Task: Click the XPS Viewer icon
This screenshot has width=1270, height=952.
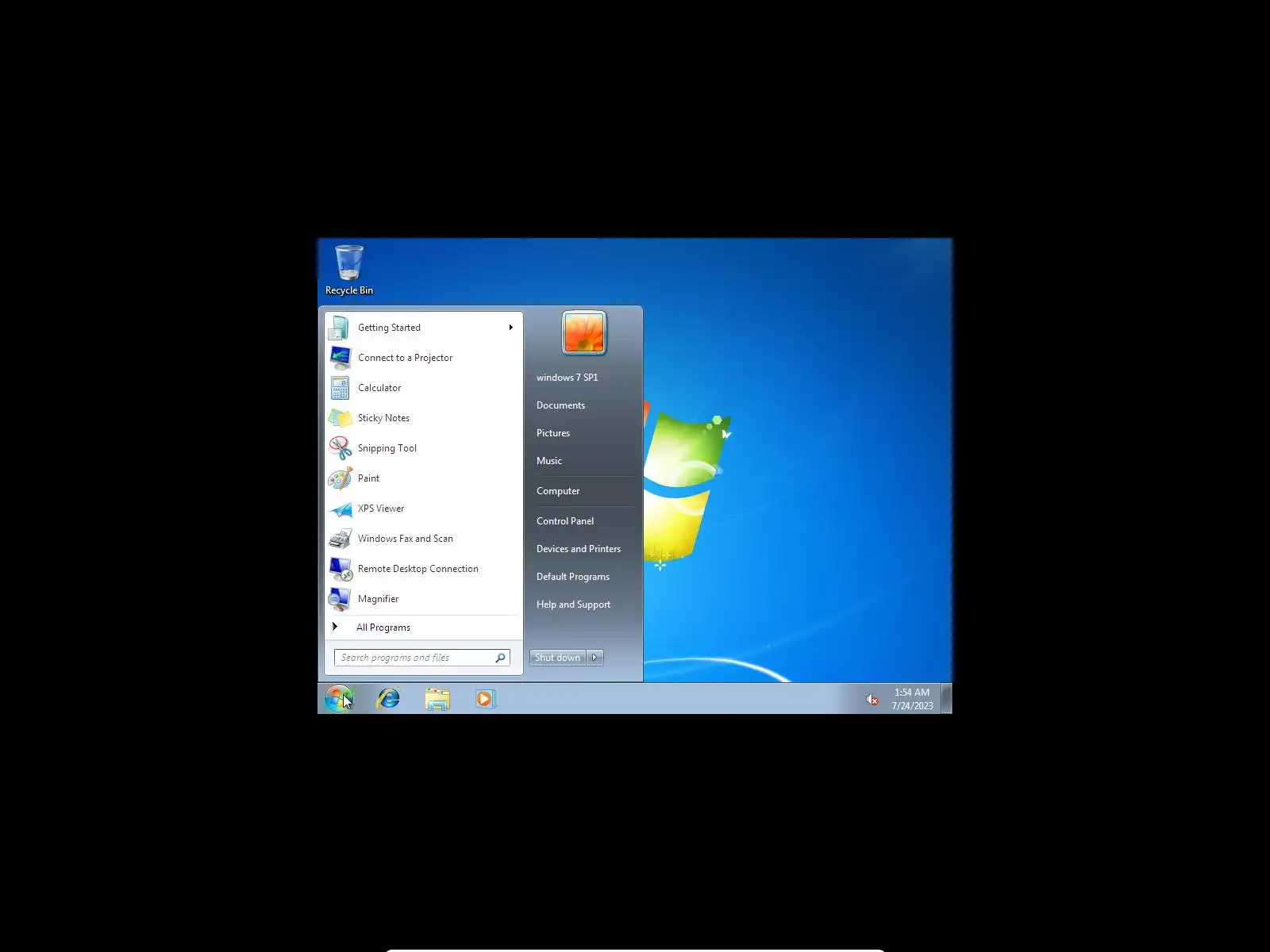Action: [x=340, y=509]
